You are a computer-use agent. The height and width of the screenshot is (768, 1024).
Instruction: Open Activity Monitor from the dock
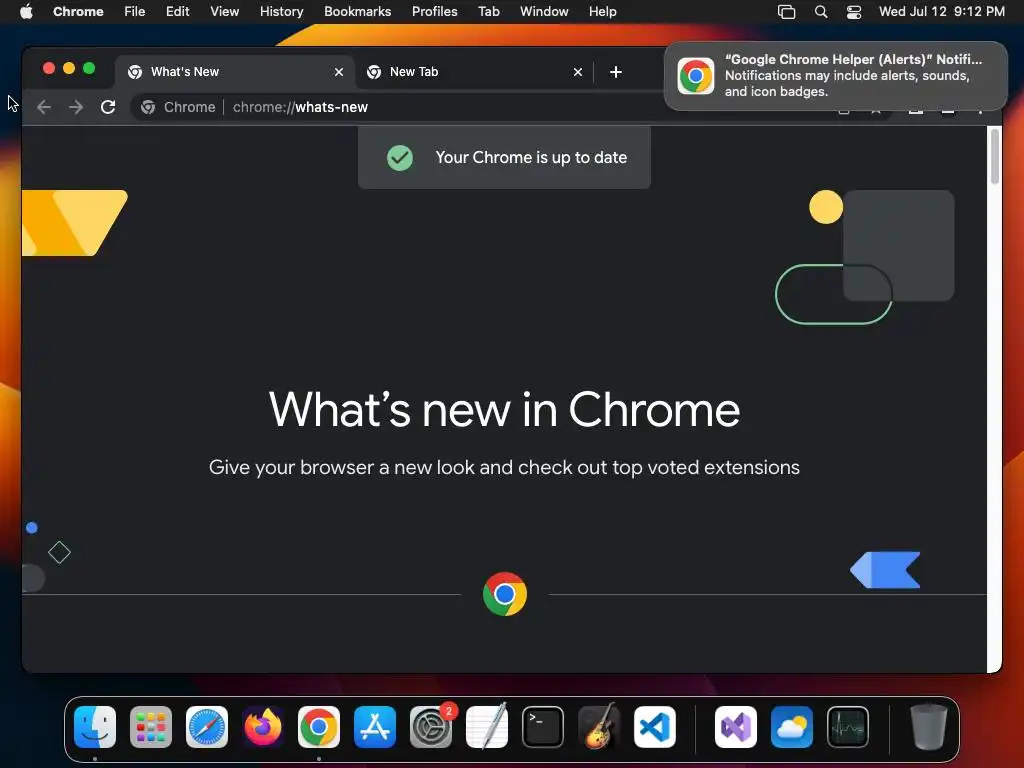pos(848,727)
